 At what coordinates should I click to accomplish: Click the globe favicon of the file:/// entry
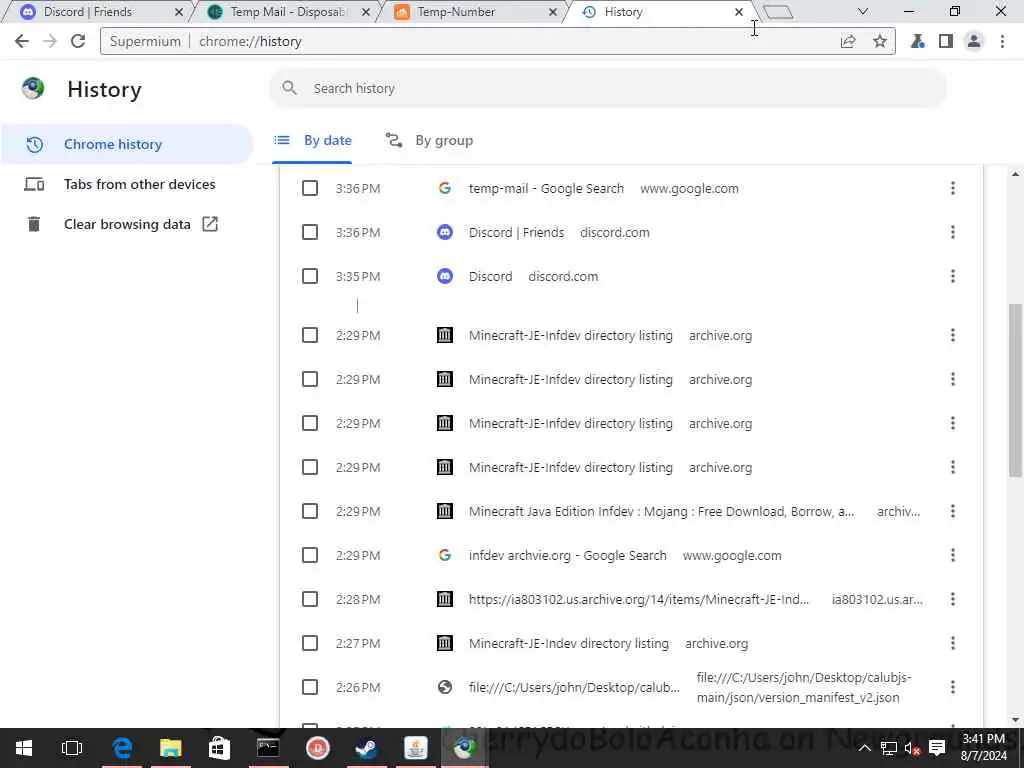[445, 687]
